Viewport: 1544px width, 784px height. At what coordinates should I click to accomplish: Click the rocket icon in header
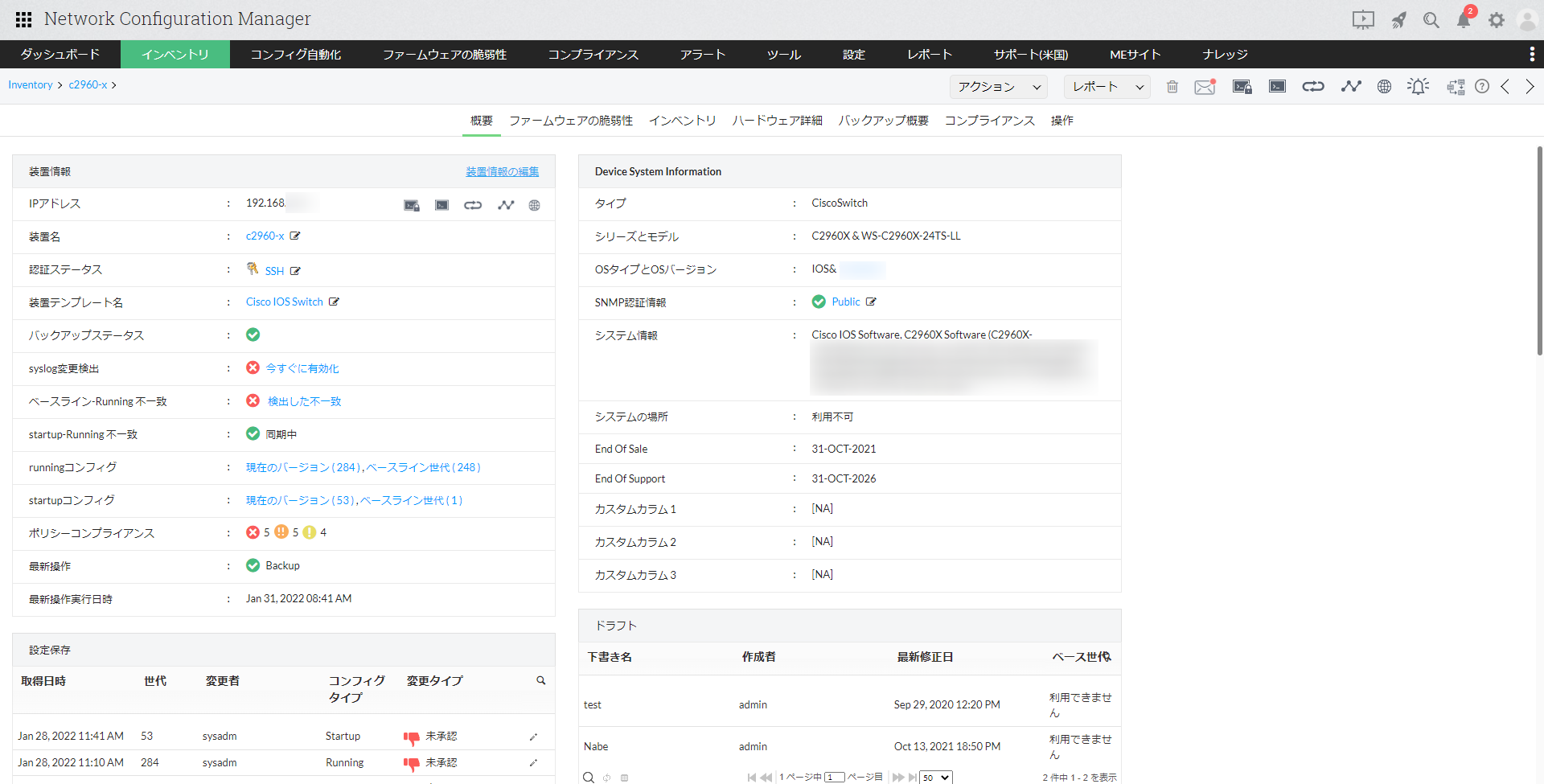pos(1399,20)
